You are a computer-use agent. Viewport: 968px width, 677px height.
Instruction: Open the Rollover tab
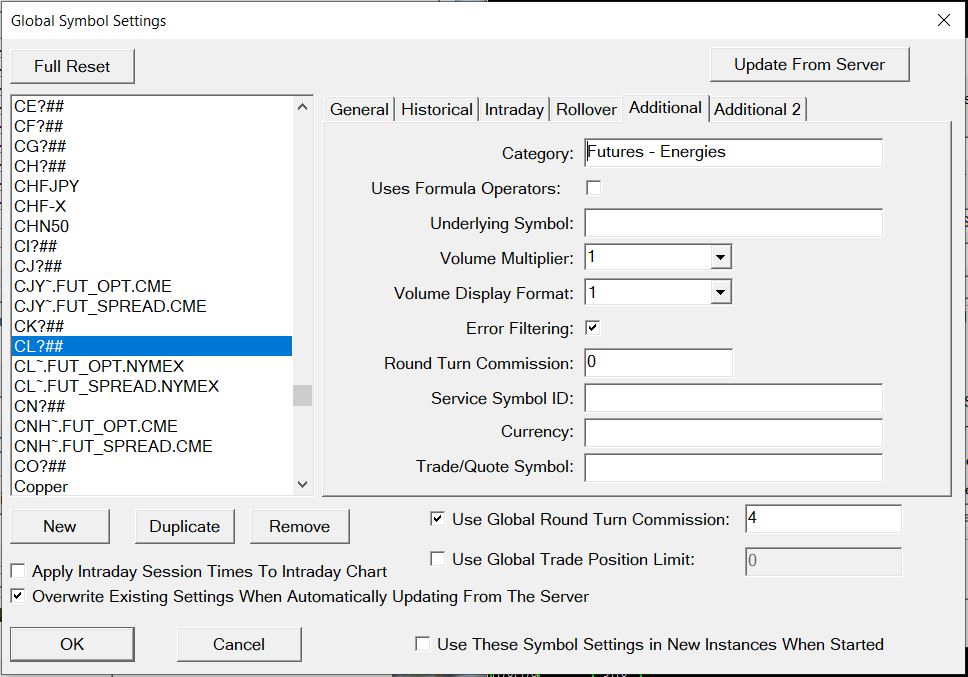586,110
